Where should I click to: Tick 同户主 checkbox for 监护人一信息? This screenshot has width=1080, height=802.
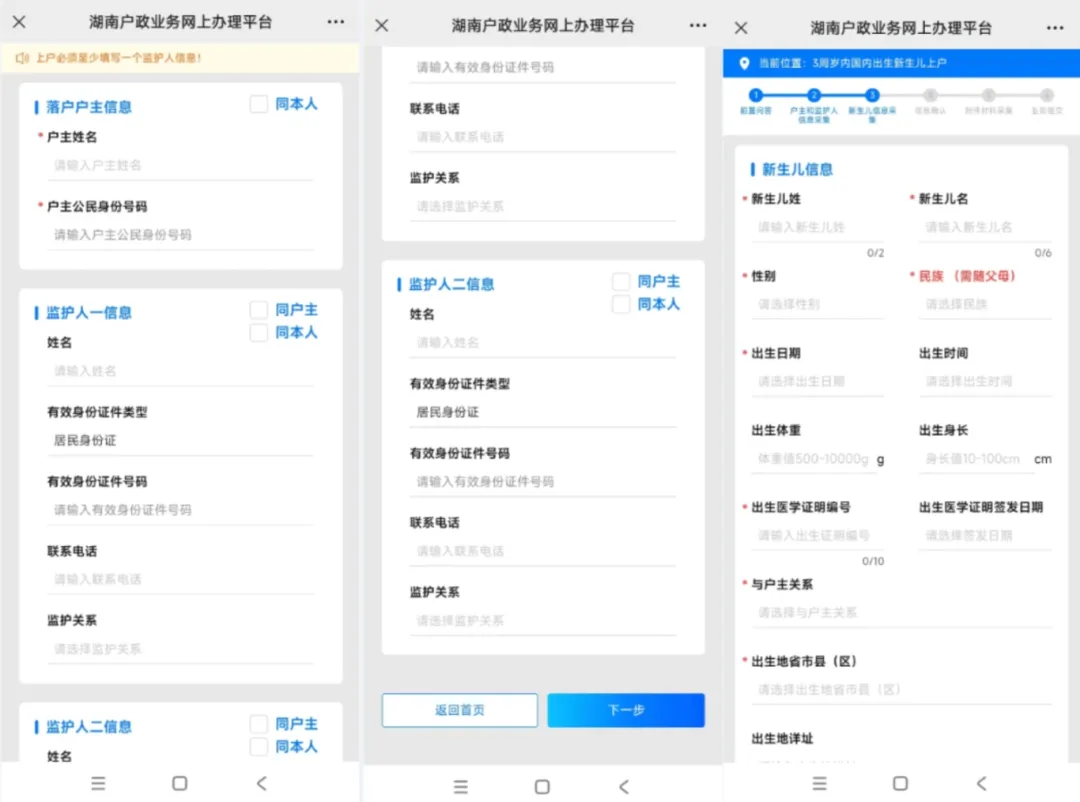[259, 310]
